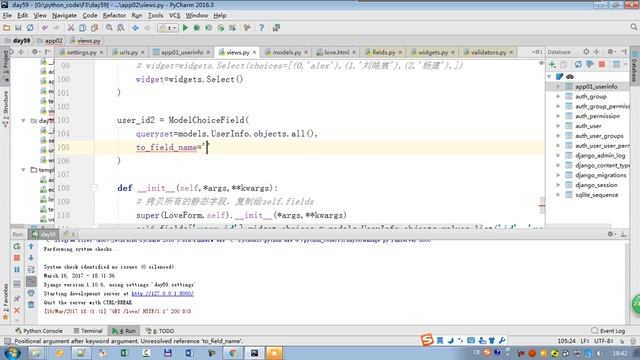Collapse the day59 folder in Project tree
The height and width of the screenshot is (360, 640).
point(23,121)
